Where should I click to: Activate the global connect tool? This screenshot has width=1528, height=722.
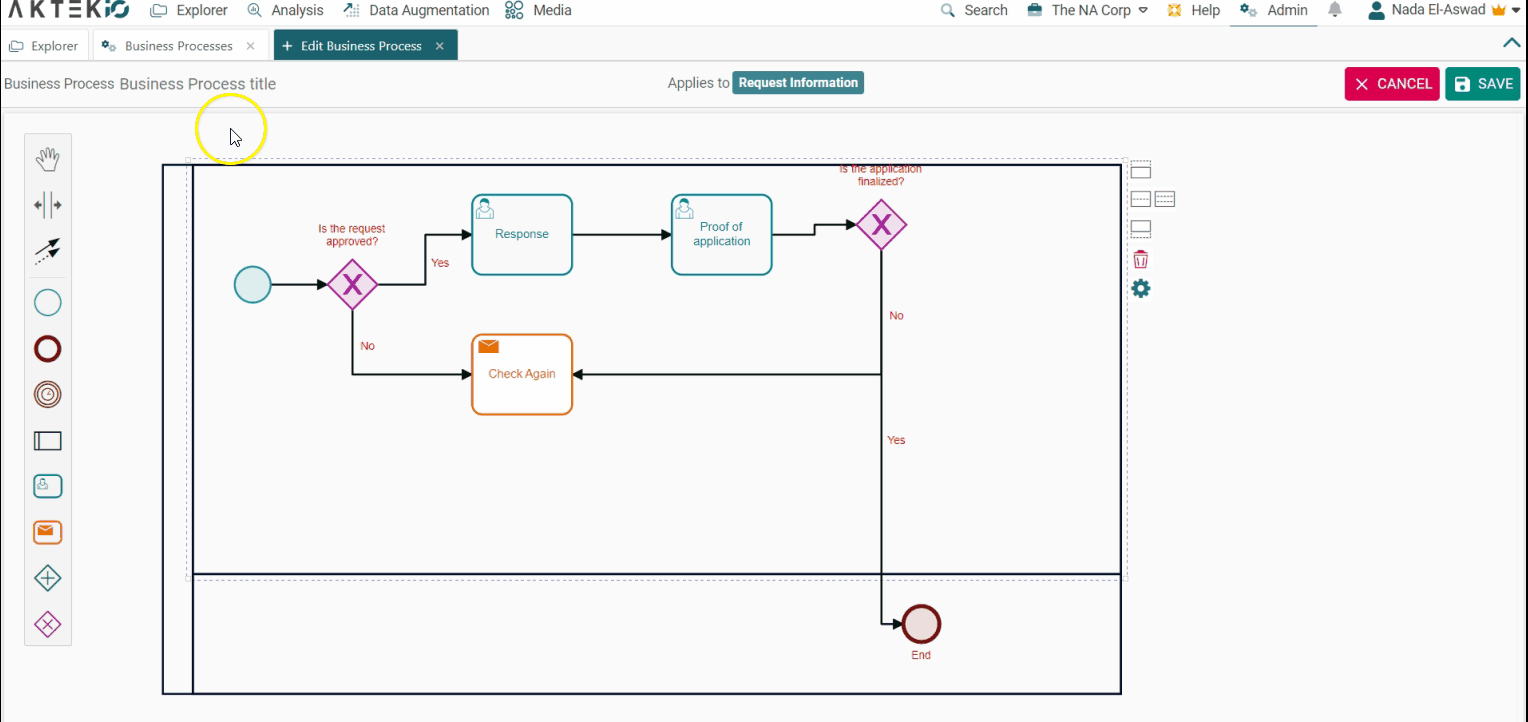click(x=47, y=251)
